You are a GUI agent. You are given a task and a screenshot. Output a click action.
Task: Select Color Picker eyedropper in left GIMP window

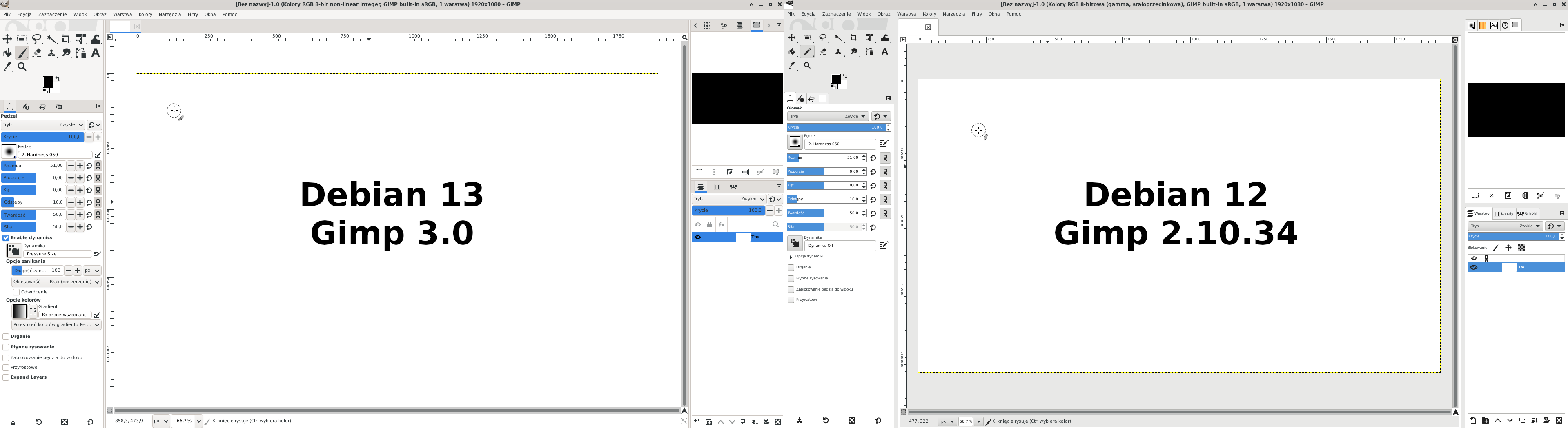[7, 67]
